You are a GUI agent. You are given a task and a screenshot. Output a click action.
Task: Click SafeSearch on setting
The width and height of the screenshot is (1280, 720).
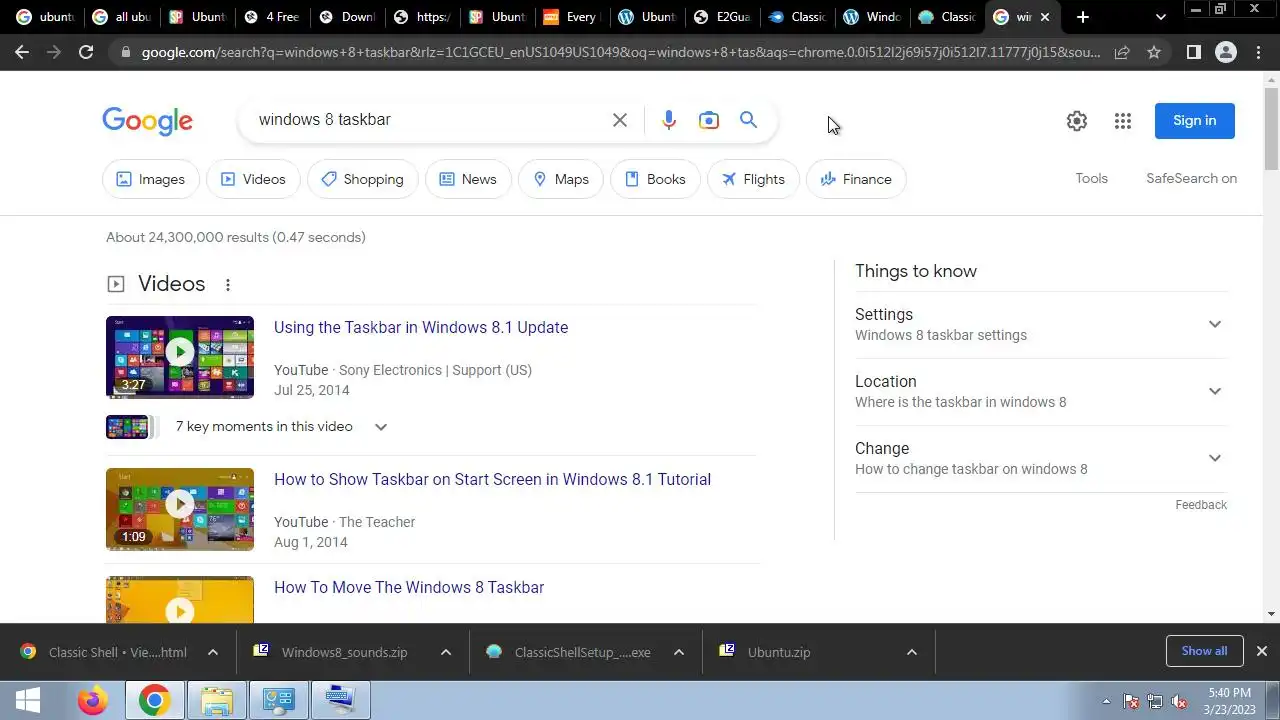click(x=1191, y=178)
